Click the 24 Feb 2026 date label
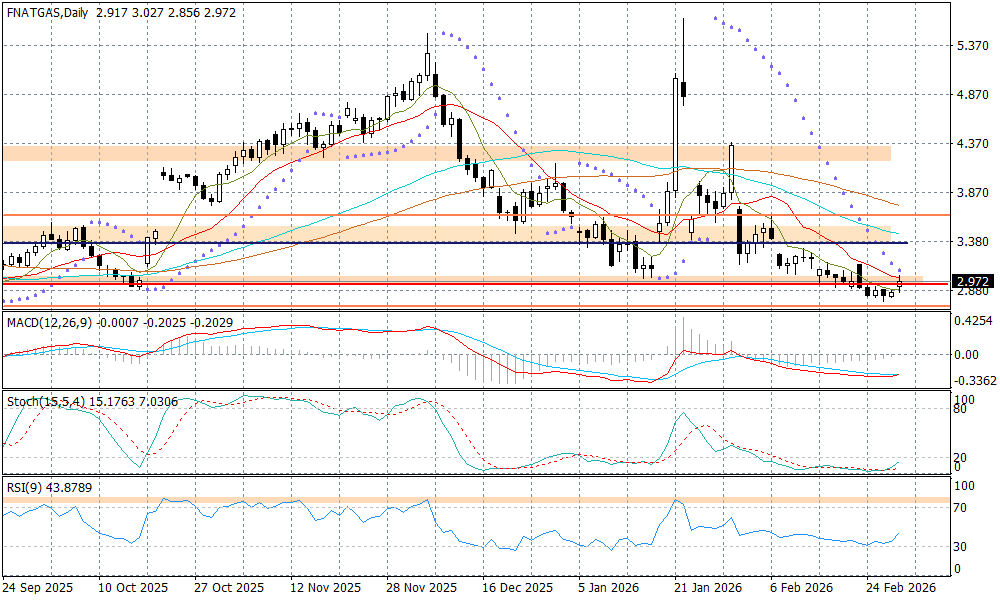Viewport: 1000px width, 600px height. click(901, 588)
